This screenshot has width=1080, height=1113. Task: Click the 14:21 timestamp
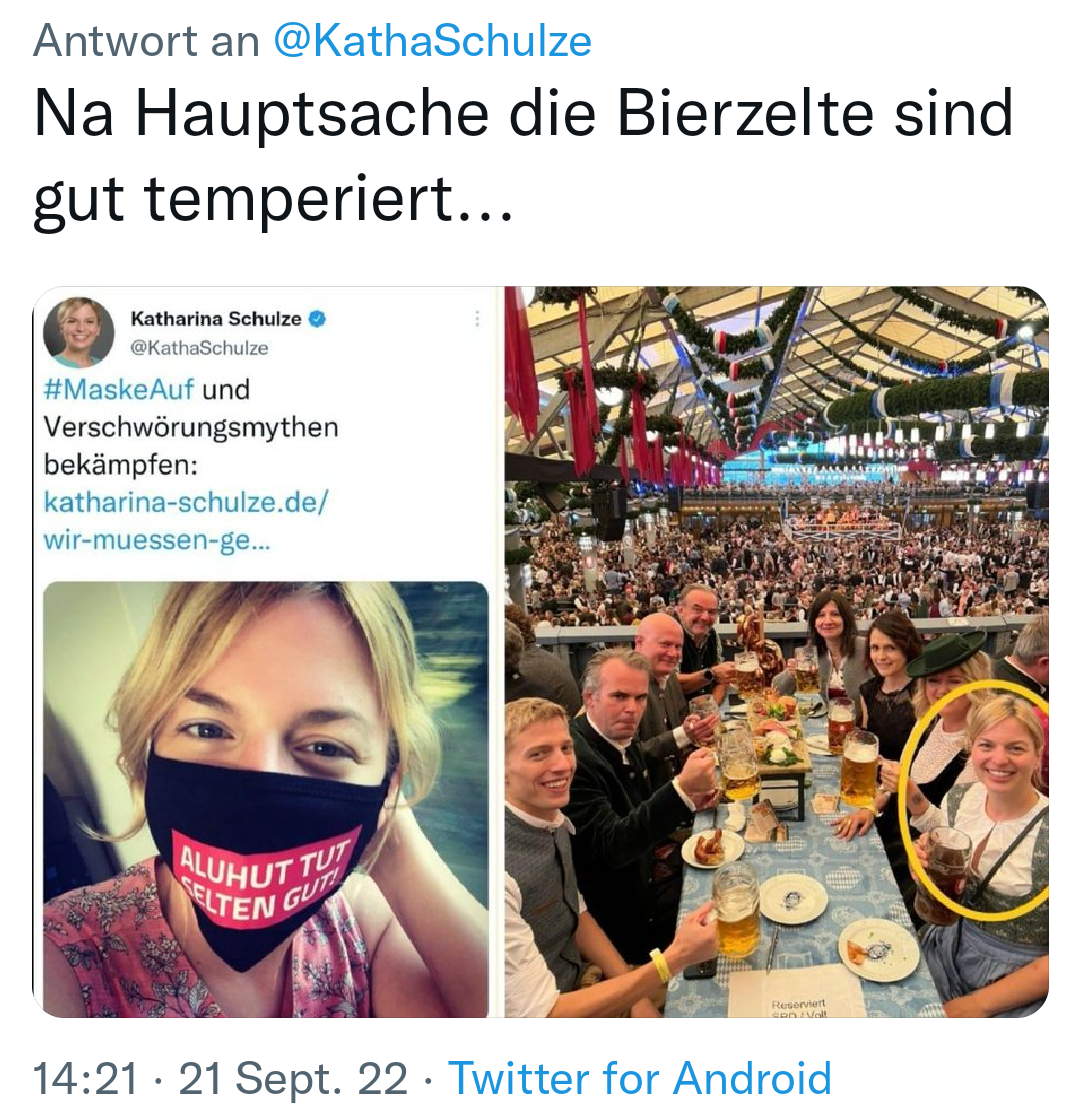85,1079
